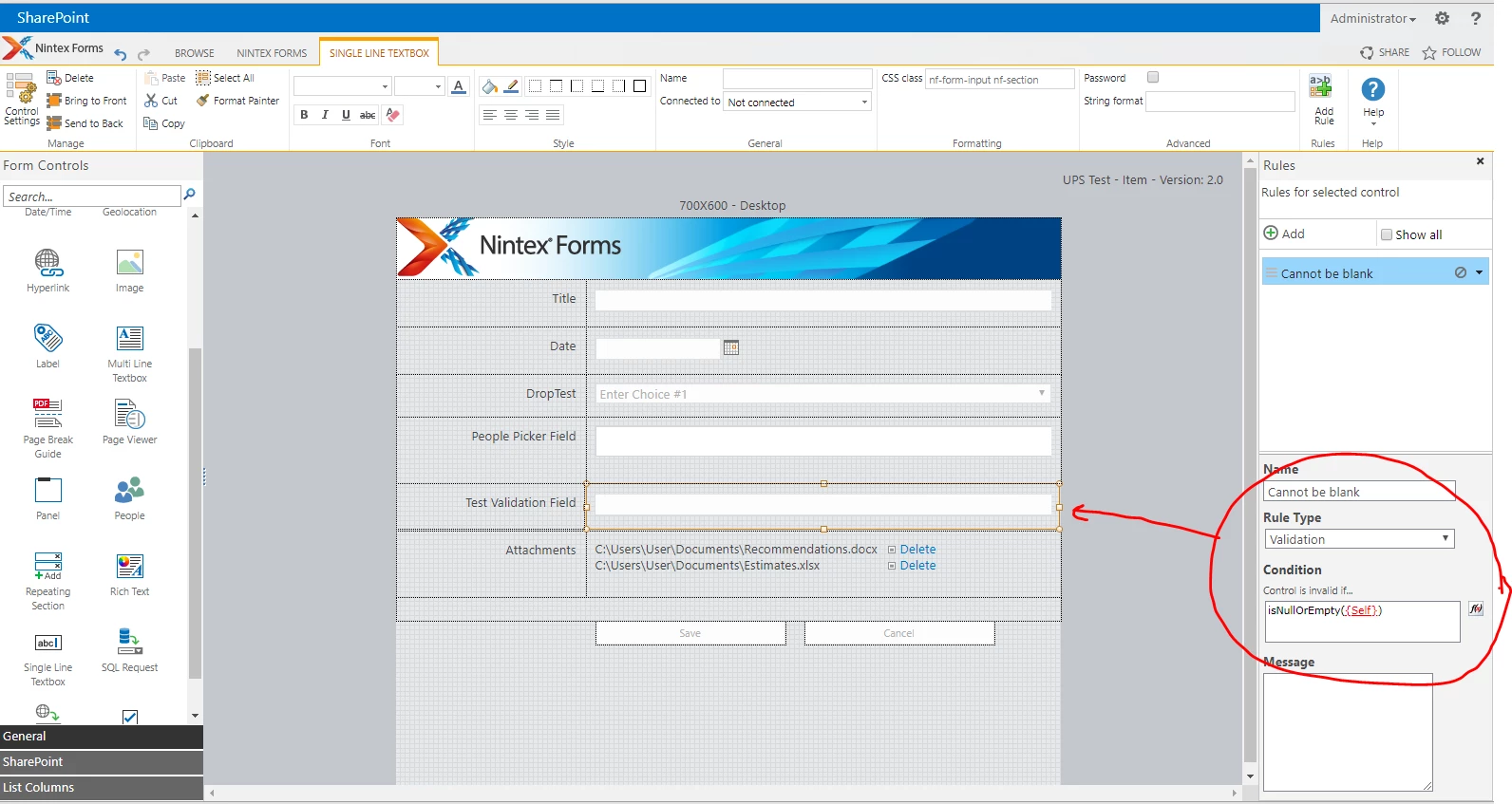
Task: Clear formatting with the eraser icon
Action: (x=393, y=115)
